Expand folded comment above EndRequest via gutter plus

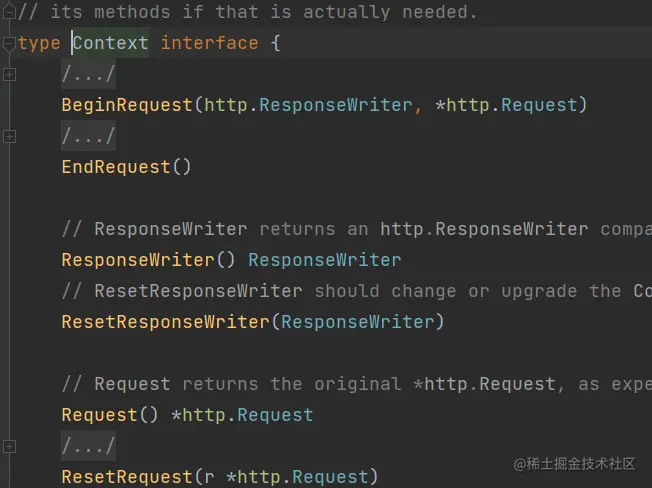[x=9, y=136]
